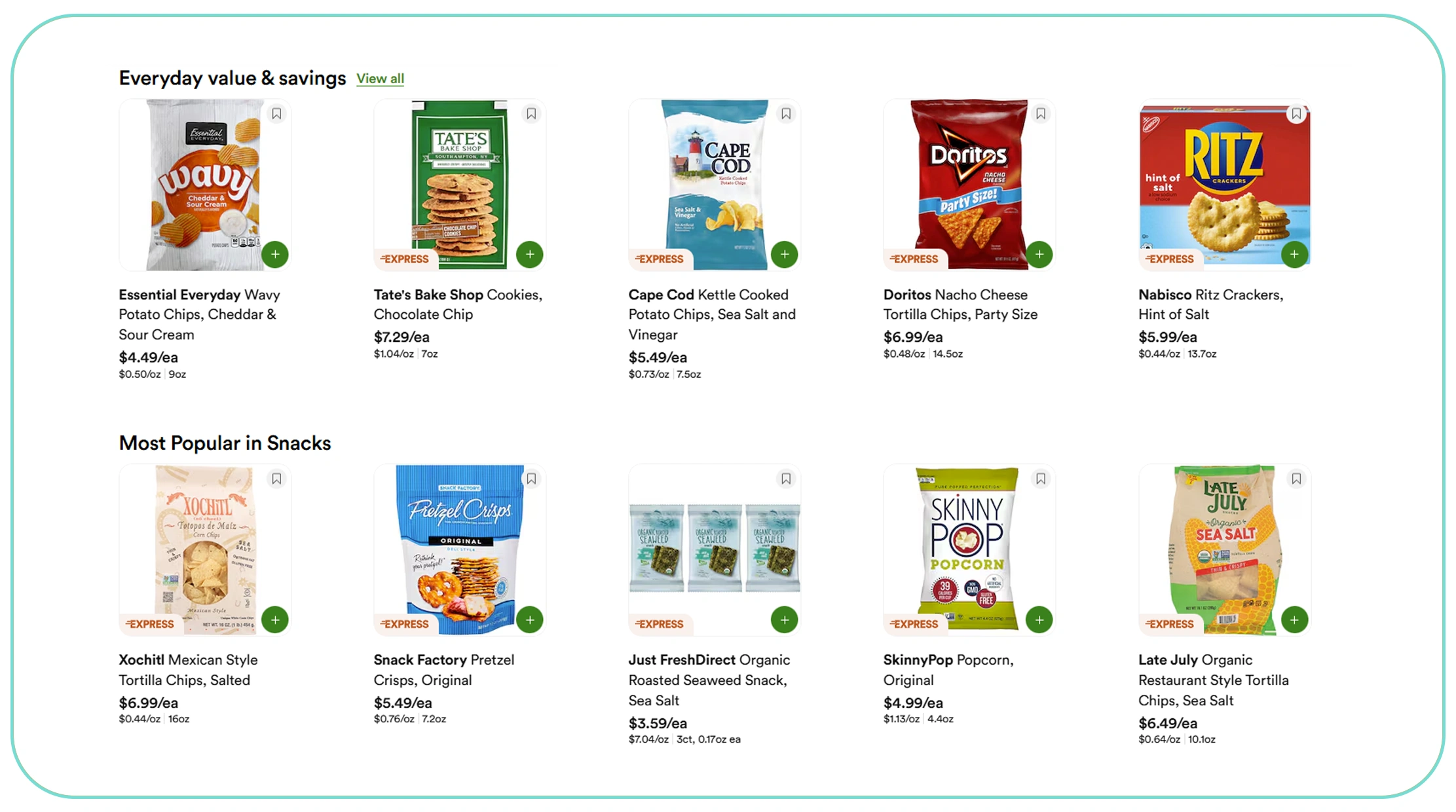Add Late July Tortilla Chips to cart
The height and width of the screenshot is (812, 1456).
point(1294,619)
